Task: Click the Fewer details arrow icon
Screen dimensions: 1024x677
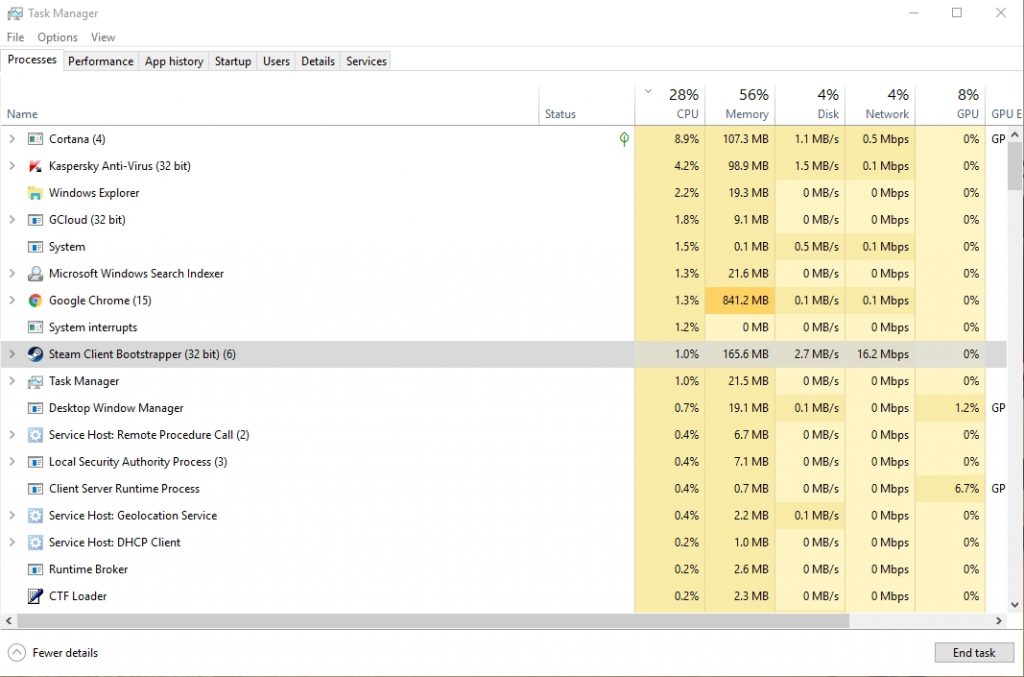Action: click(17, 652)
